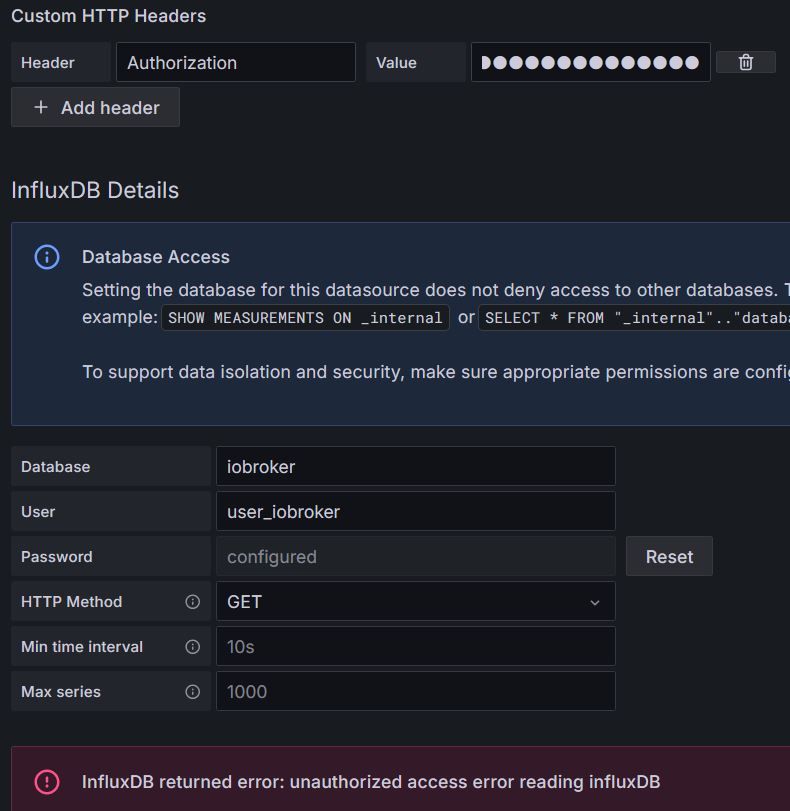Focus the Authorization header name field
This screenshot has width=790, height=811.
pyautogui.click(x=235, y=62)
